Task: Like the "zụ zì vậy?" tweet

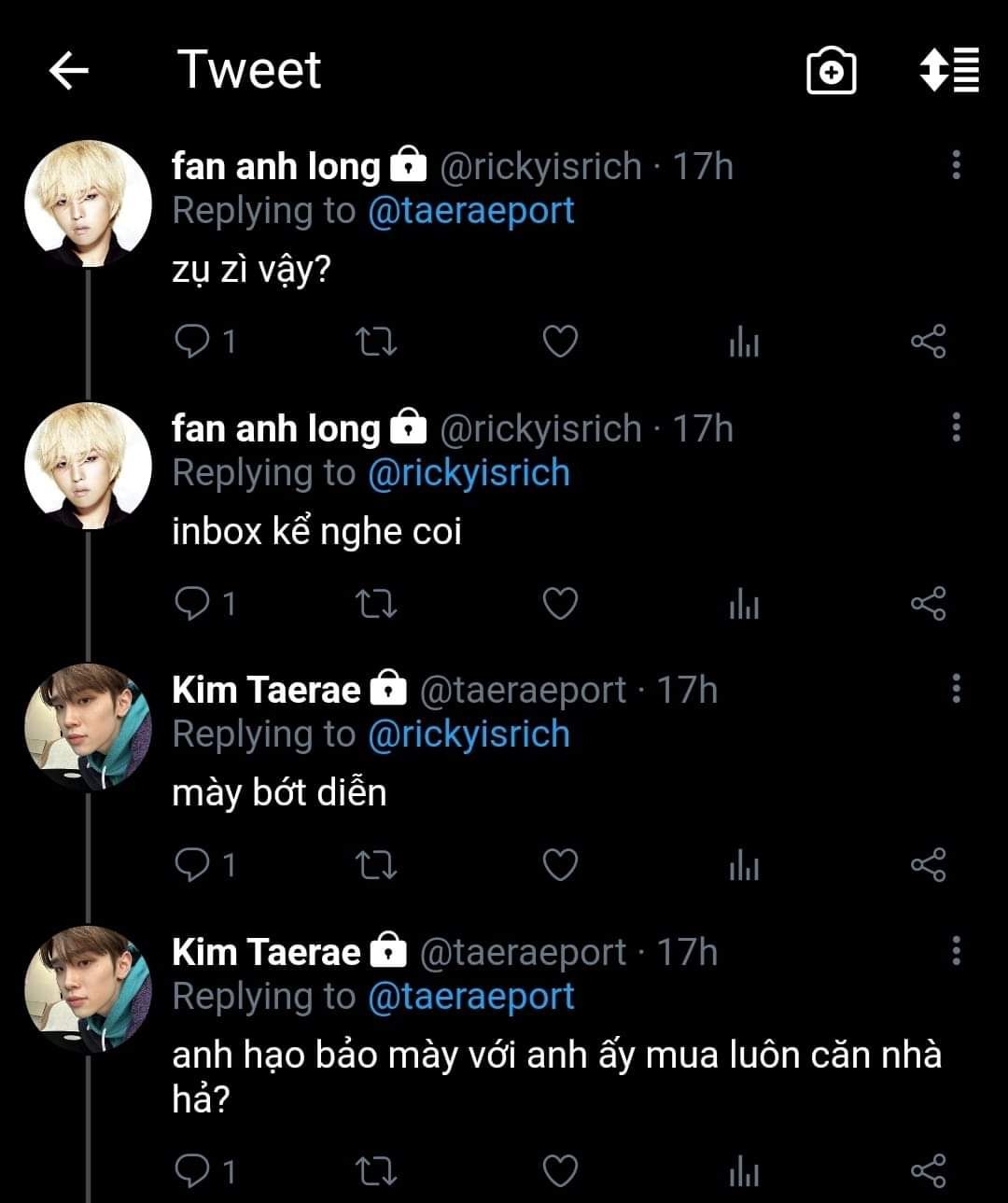Action: click(x=560, y=342)
